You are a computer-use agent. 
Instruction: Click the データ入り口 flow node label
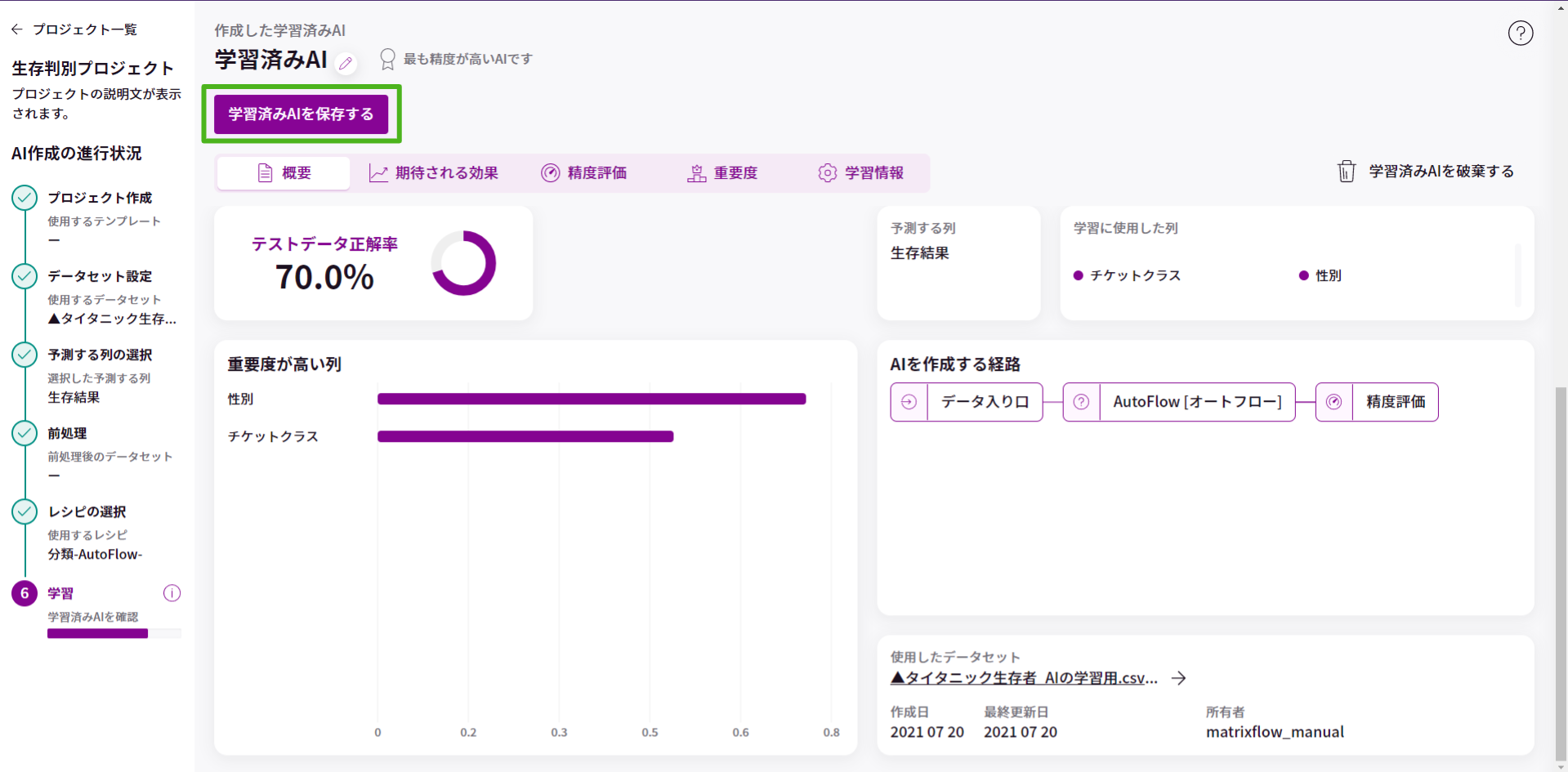pyautogui.click(x=985, y=402)
